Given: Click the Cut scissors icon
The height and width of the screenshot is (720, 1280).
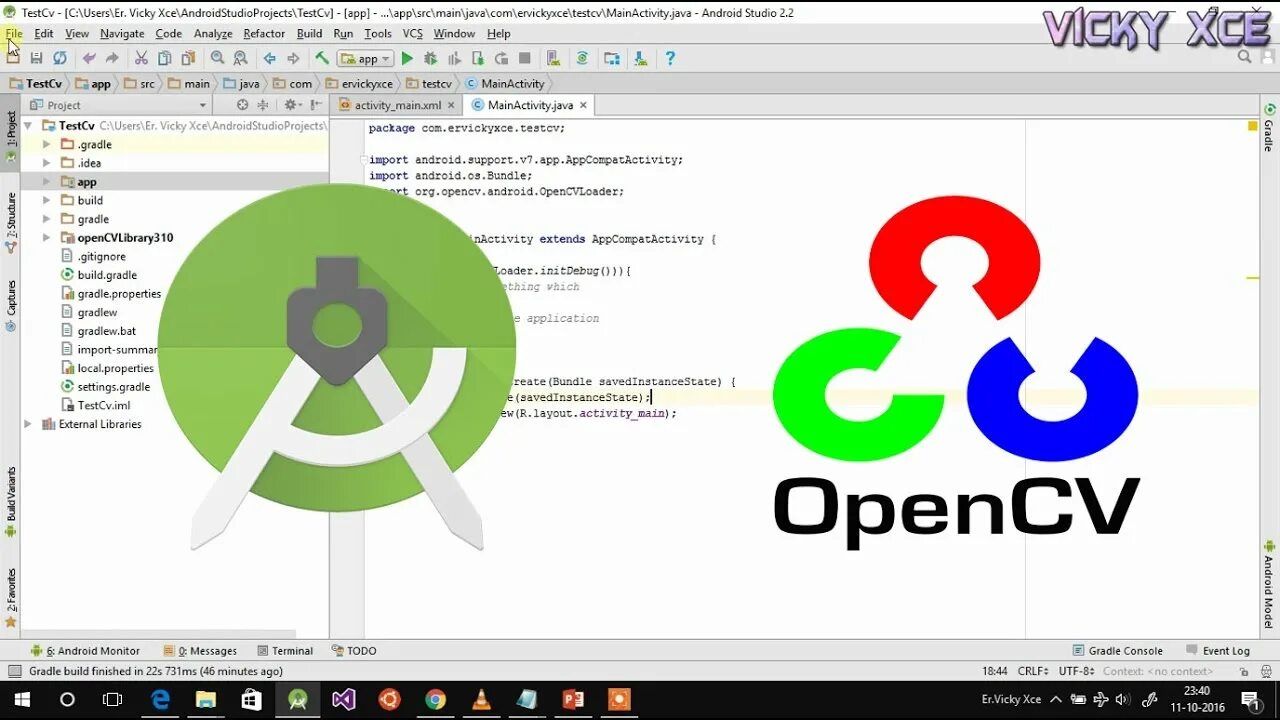Looking at the screenshot, I should [x=141, y=59].
